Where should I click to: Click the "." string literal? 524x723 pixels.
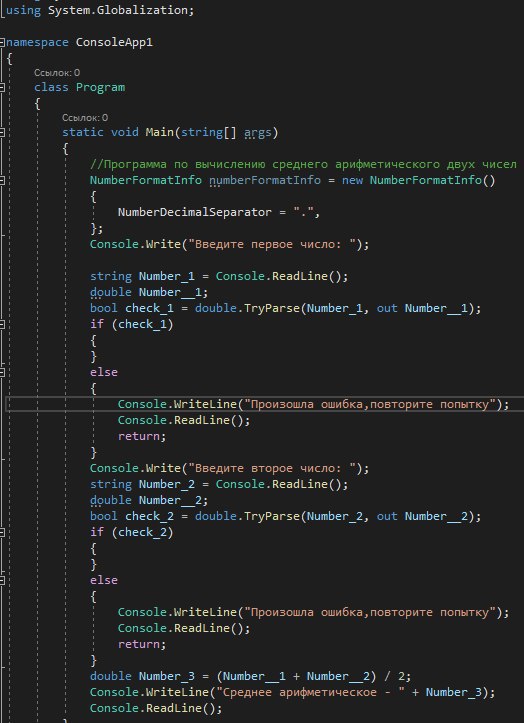tap(303, 212)
